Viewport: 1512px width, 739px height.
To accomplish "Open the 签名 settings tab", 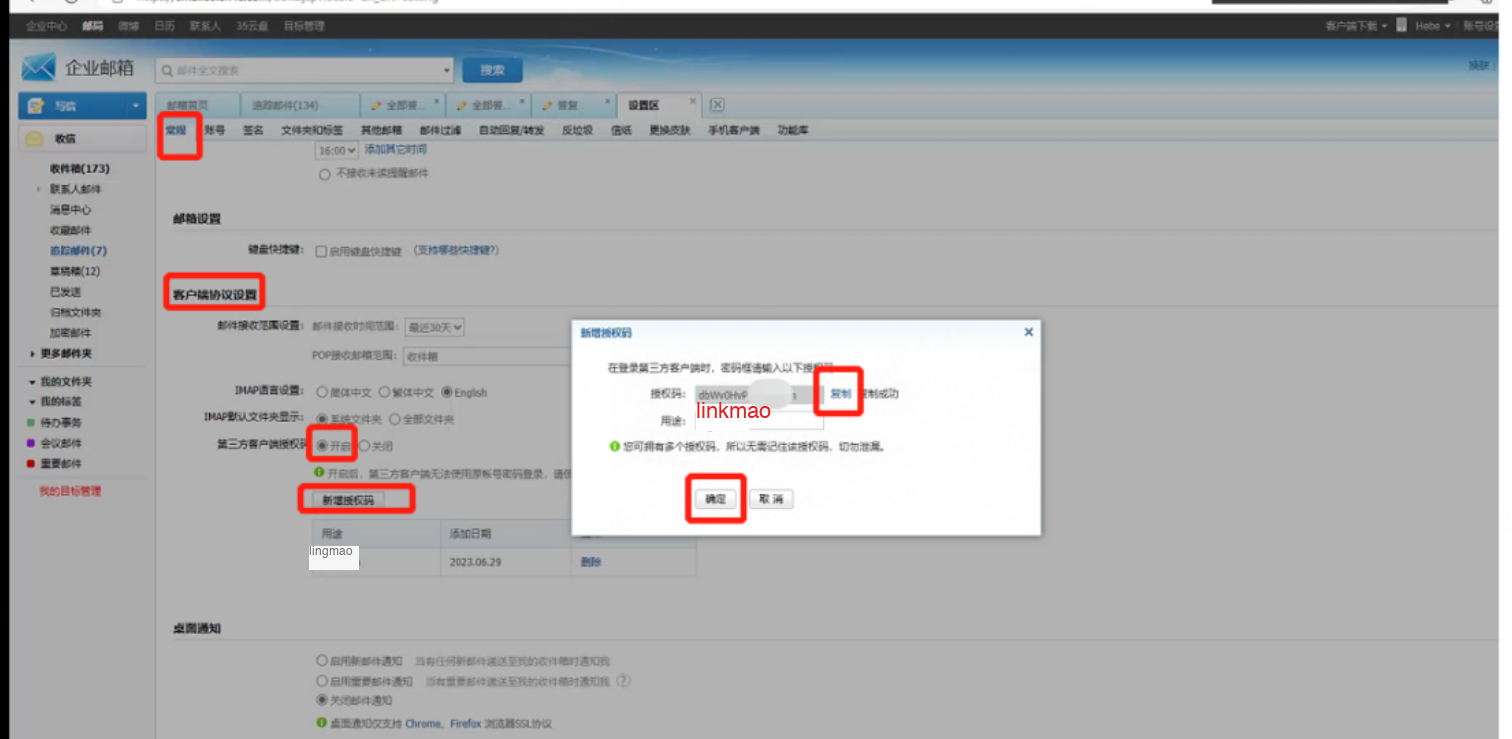I will coord(253,130).
